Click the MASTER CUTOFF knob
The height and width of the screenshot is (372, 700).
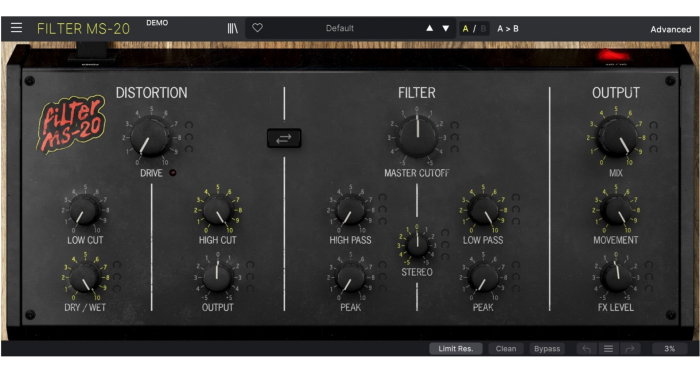coord(417,137)
